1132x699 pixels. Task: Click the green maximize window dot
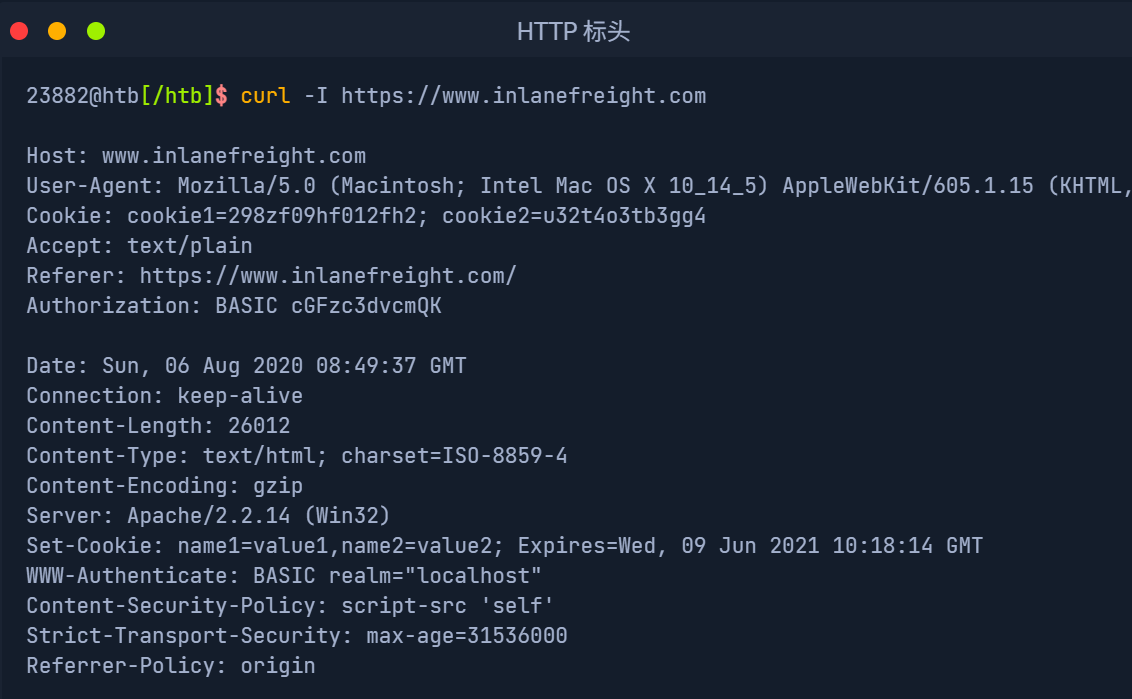[96, 31]
